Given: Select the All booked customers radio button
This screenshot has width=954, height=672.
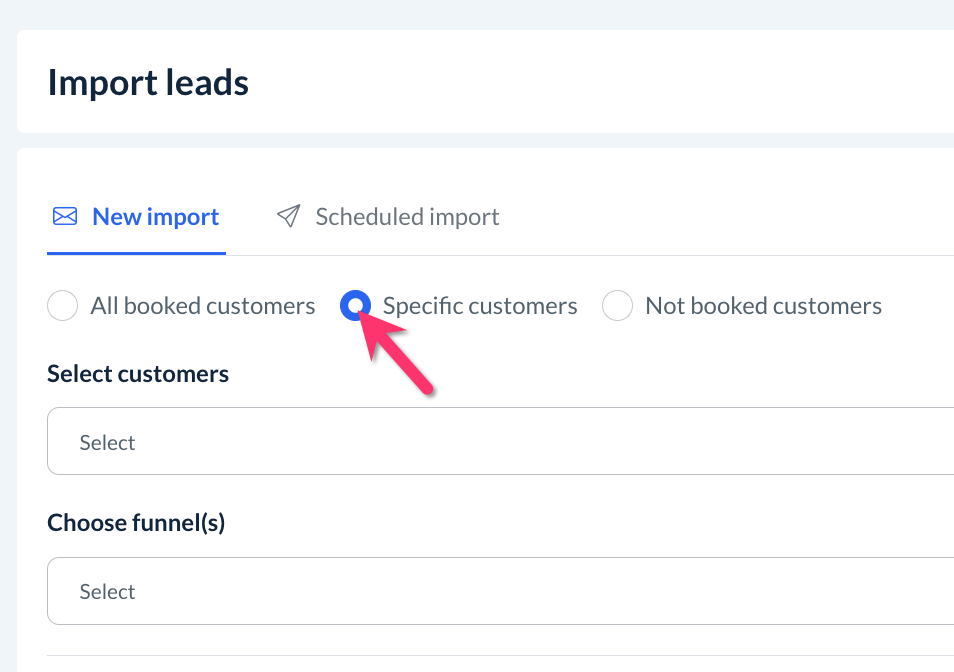Looking at the screenshot, I should tap(62, 306).
